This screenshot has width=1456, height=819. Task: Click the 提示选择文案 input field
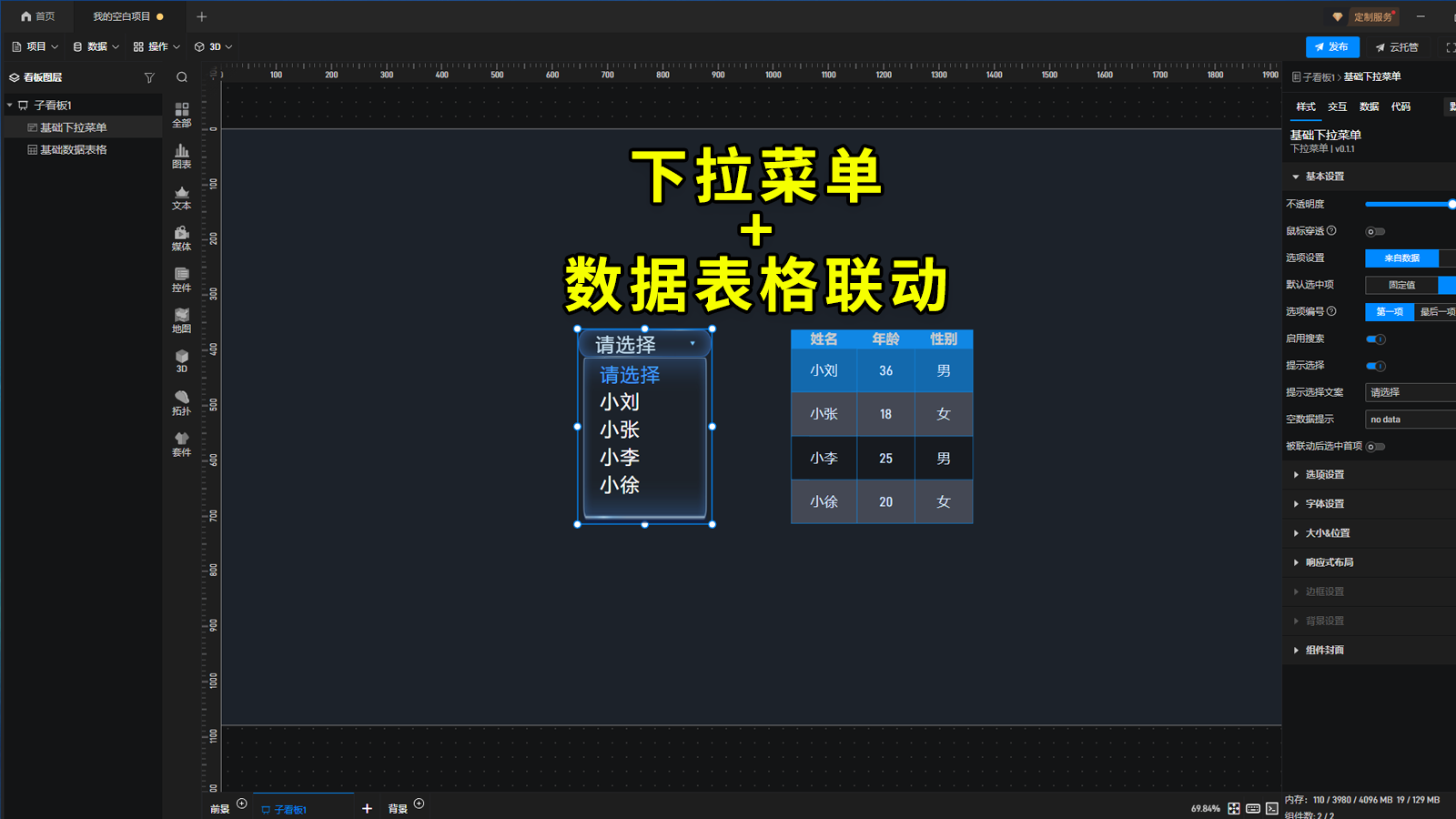click(1409, 392)
